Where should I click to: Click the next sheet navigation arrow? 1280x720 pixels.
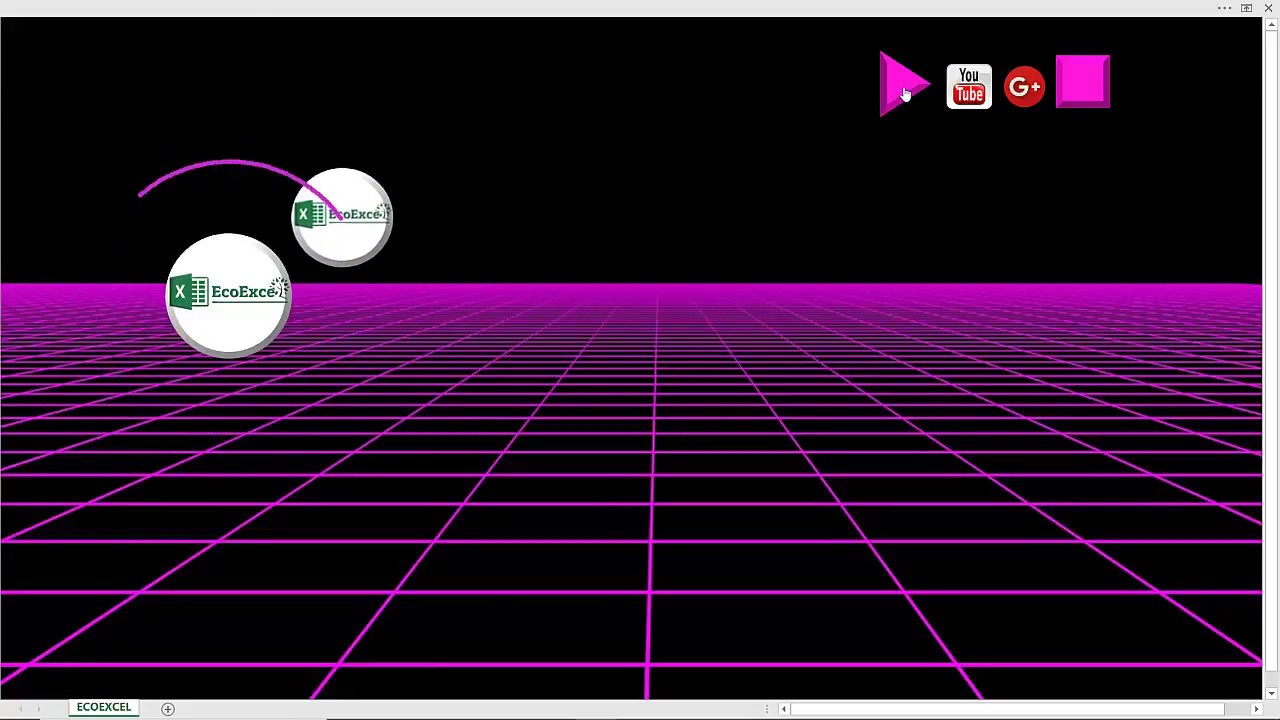point(39,708)
